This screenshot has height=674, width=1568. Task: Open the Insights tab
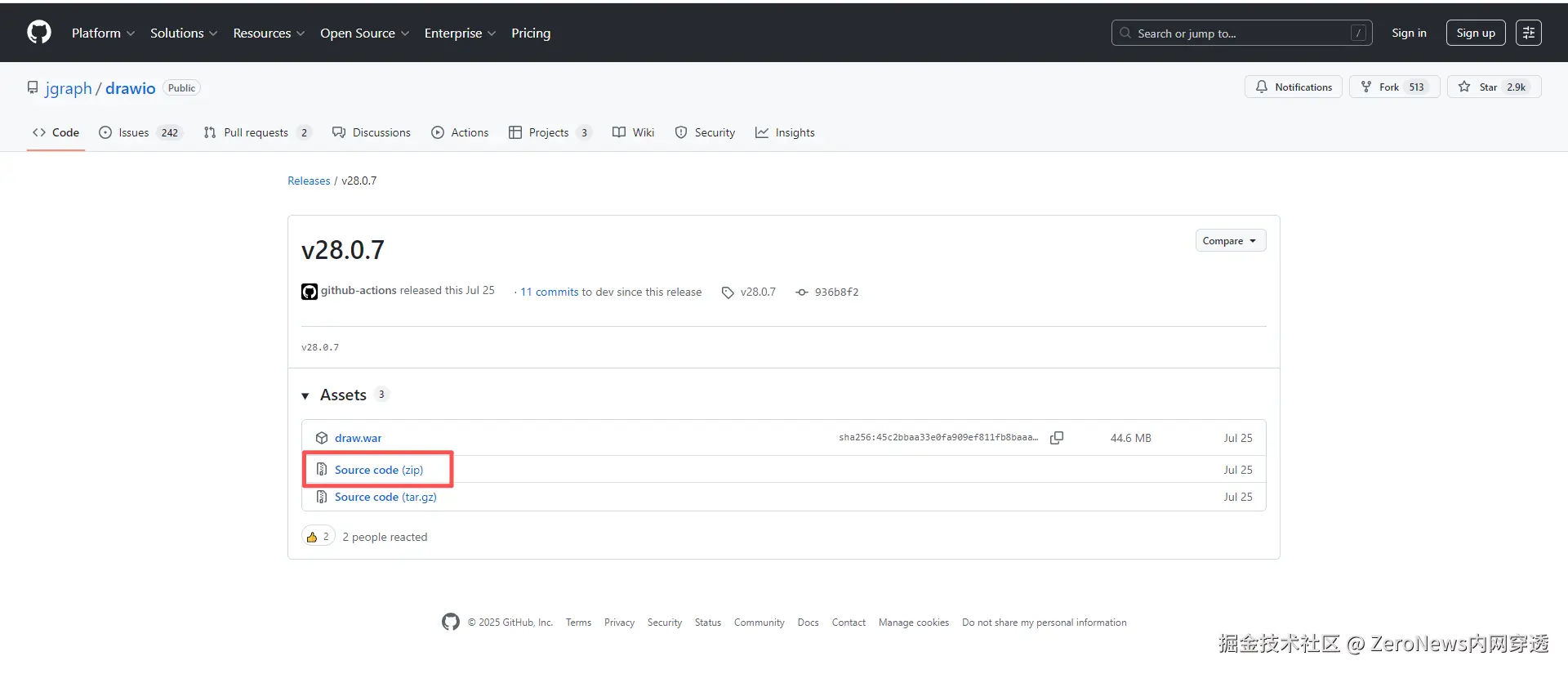785,132
